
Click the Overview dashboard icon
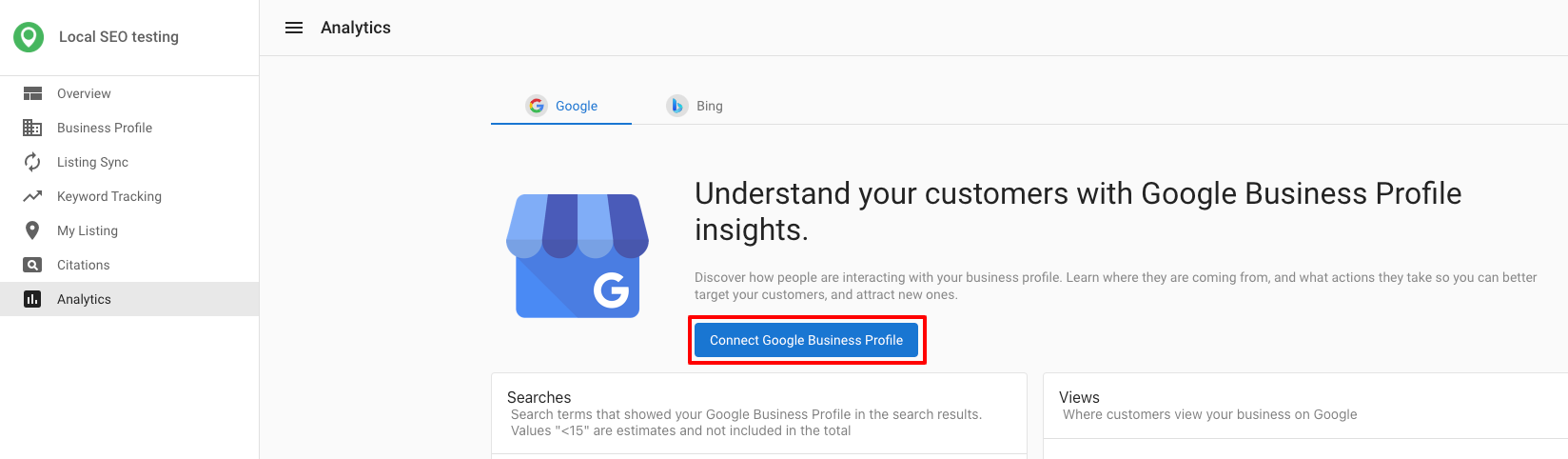point(32,93)
